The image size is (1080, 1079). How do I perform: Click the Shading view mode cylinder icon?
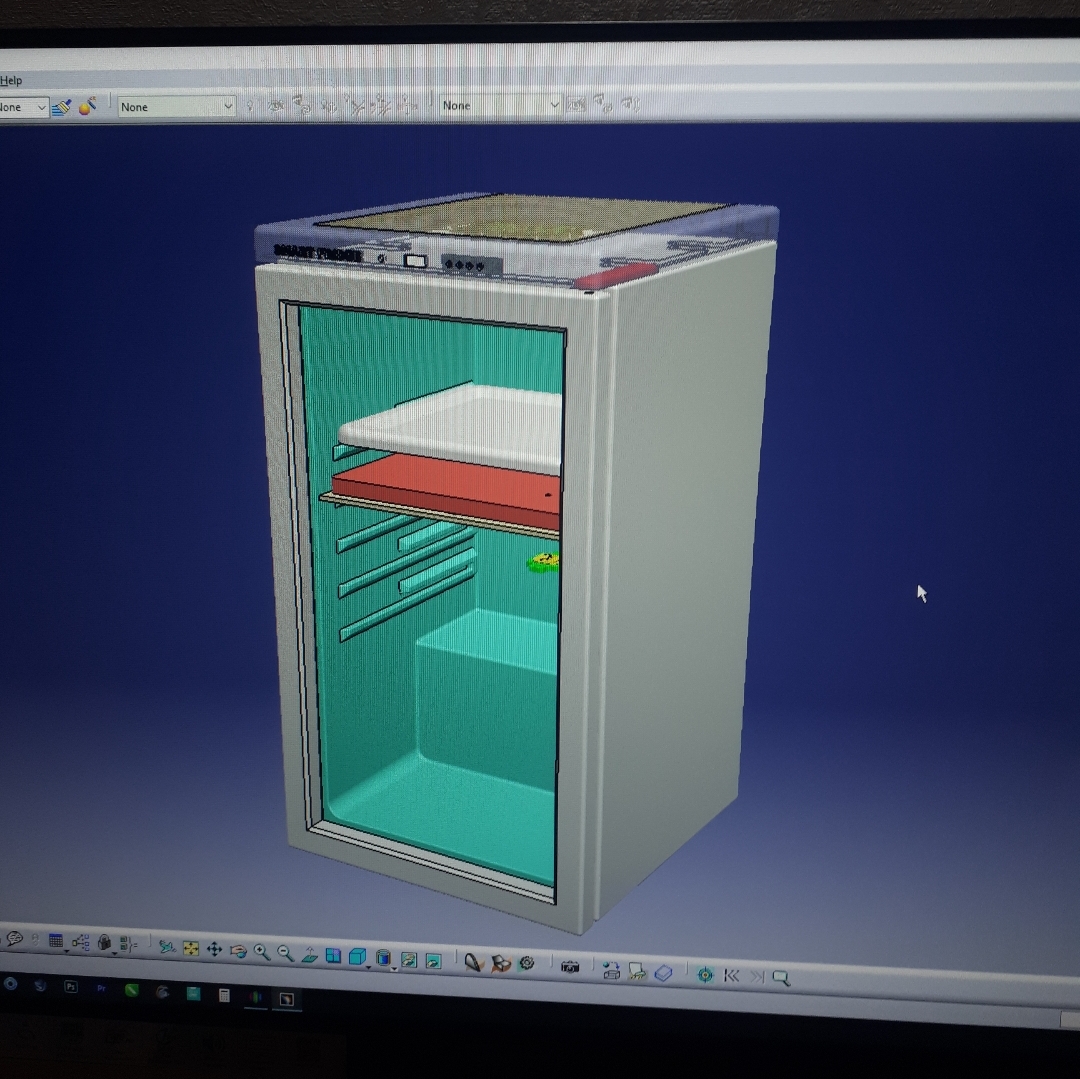[384, 958]
